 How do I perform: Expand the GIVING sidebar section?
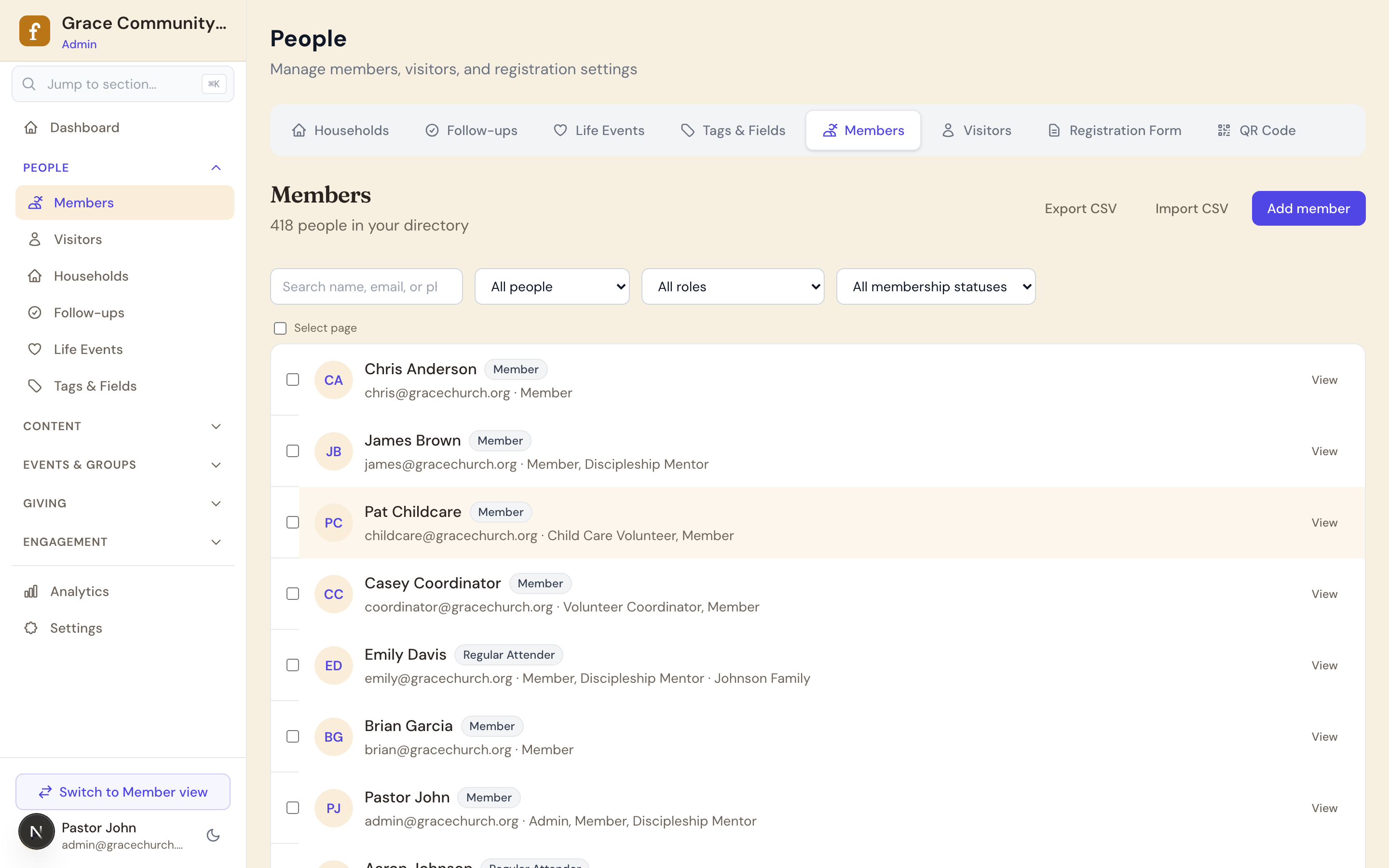tap(122, 503)
